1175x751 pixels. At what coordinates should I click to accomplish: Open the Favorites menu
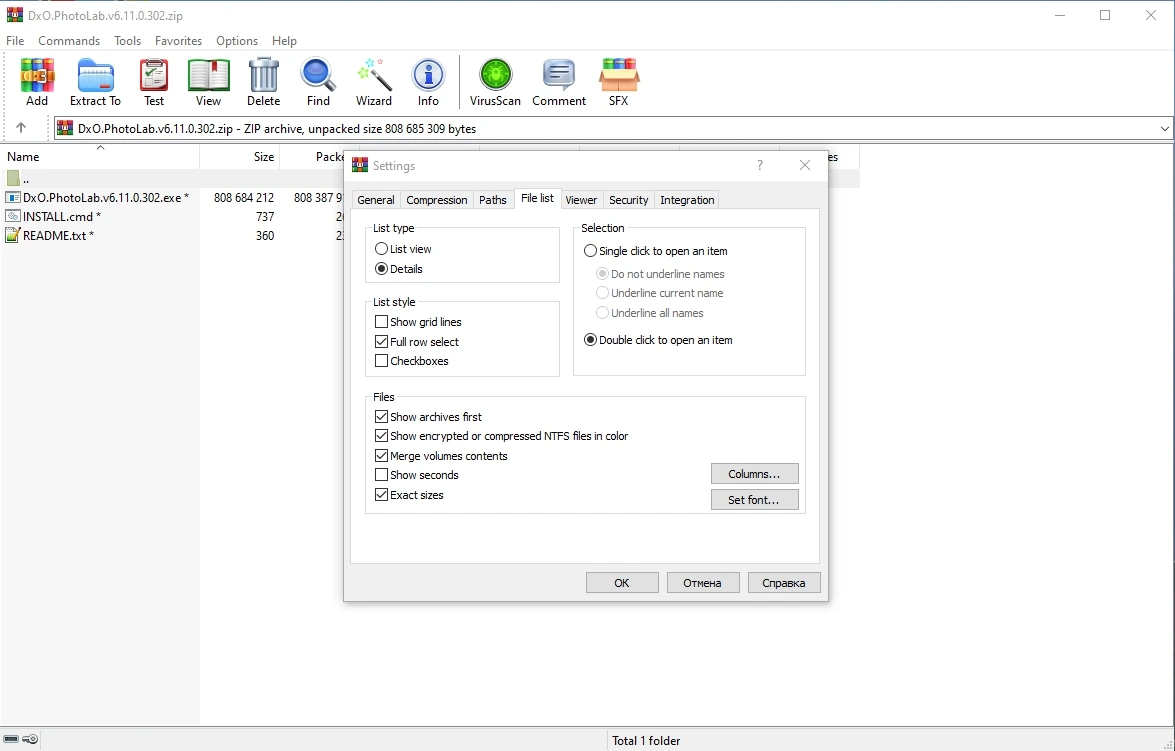[178, 40]
